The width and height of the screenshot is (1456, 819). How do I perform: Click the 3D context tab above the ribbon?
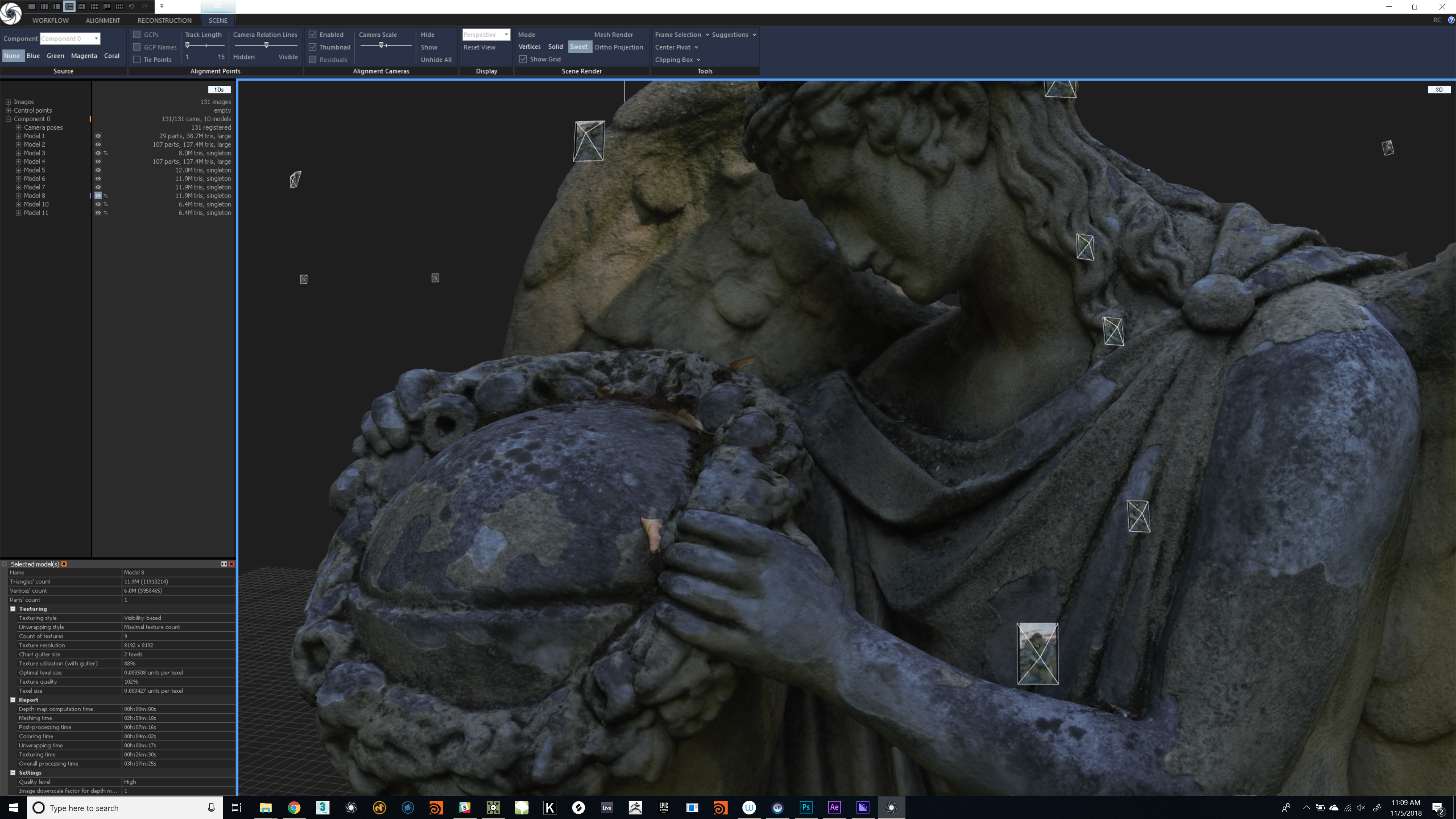point(218,6)
